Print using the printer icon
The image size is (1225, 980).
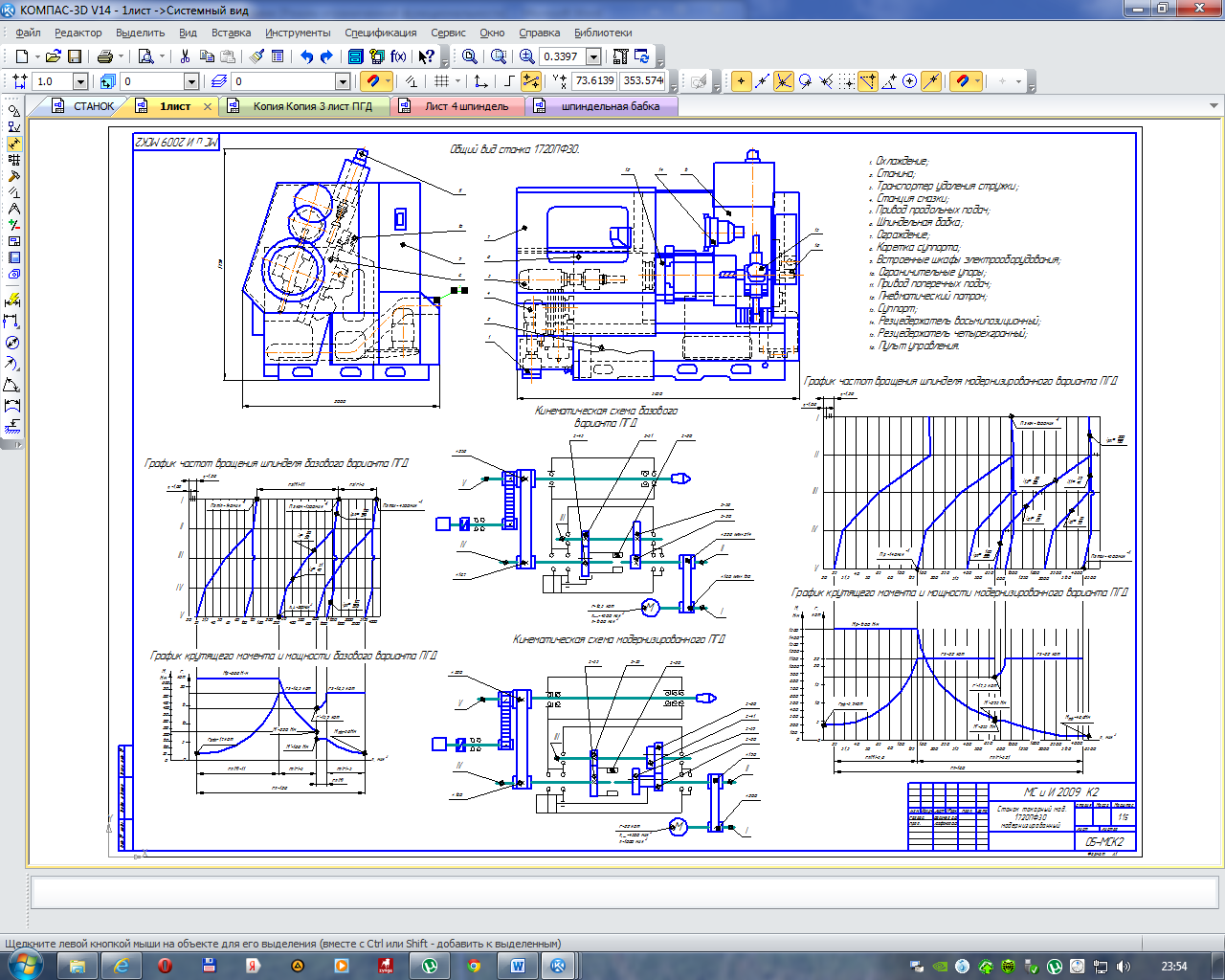pos(105,56)
